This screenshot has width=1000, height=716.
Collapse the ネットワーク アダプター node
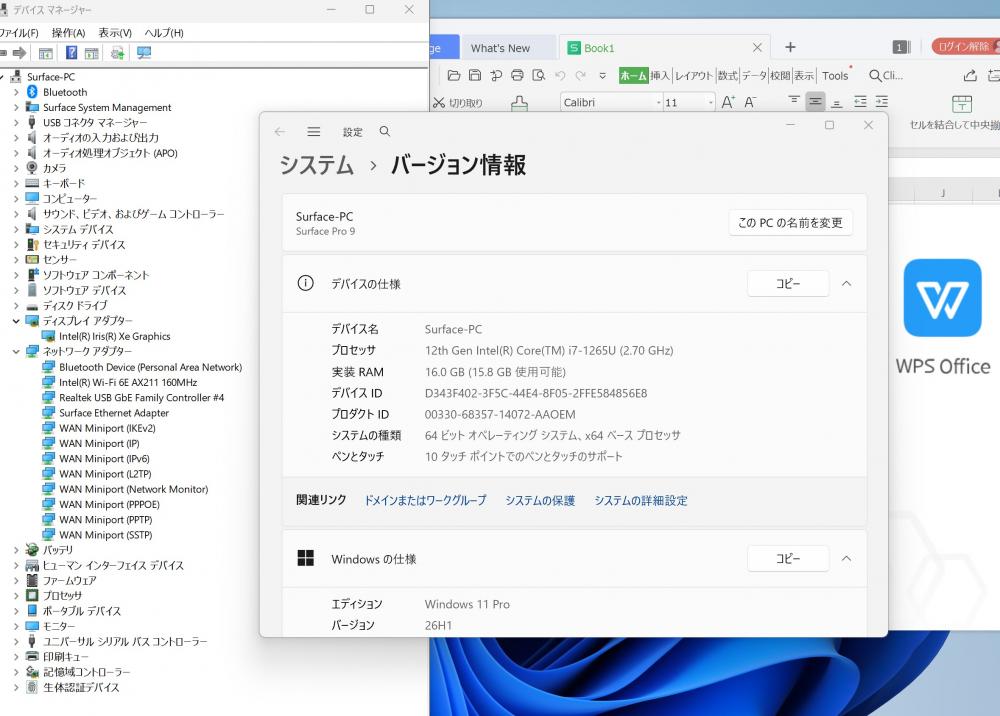click(16, 351)
